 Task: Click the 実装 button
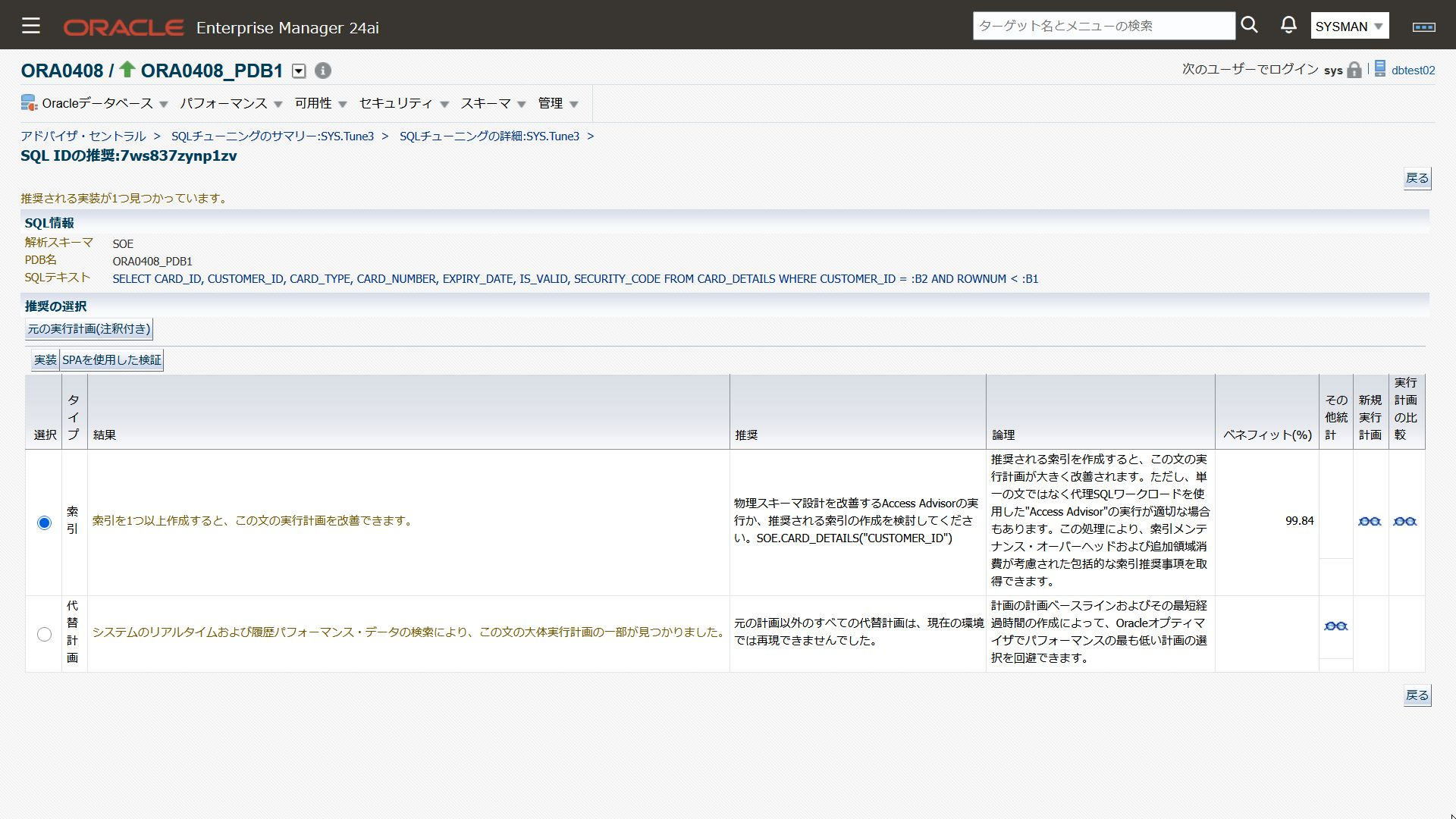pyautogui.click(x=43, y=359)
